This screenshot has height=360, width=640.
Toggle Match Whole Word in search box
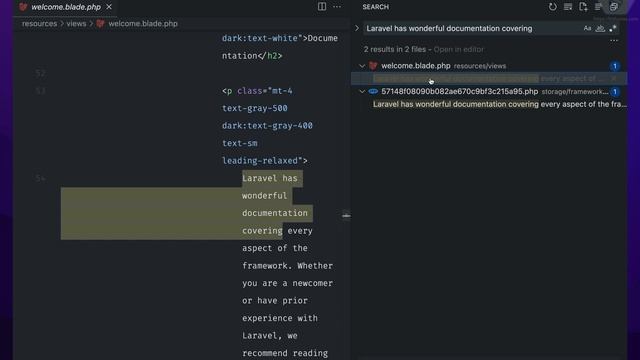(x=600, y=29)
